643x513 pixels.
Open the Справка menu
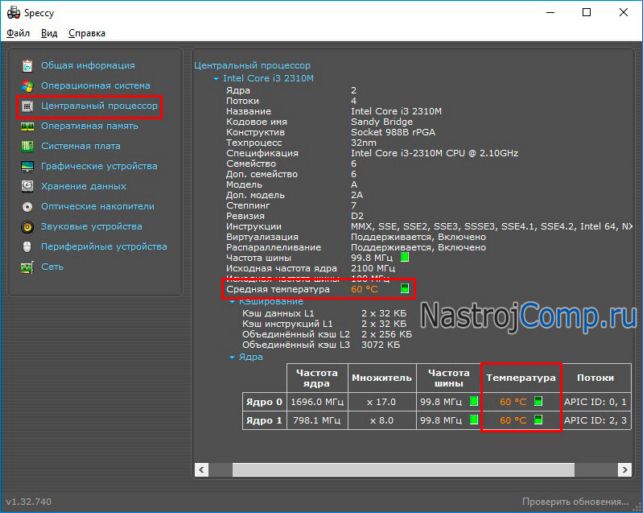click(x=87, y=33)
